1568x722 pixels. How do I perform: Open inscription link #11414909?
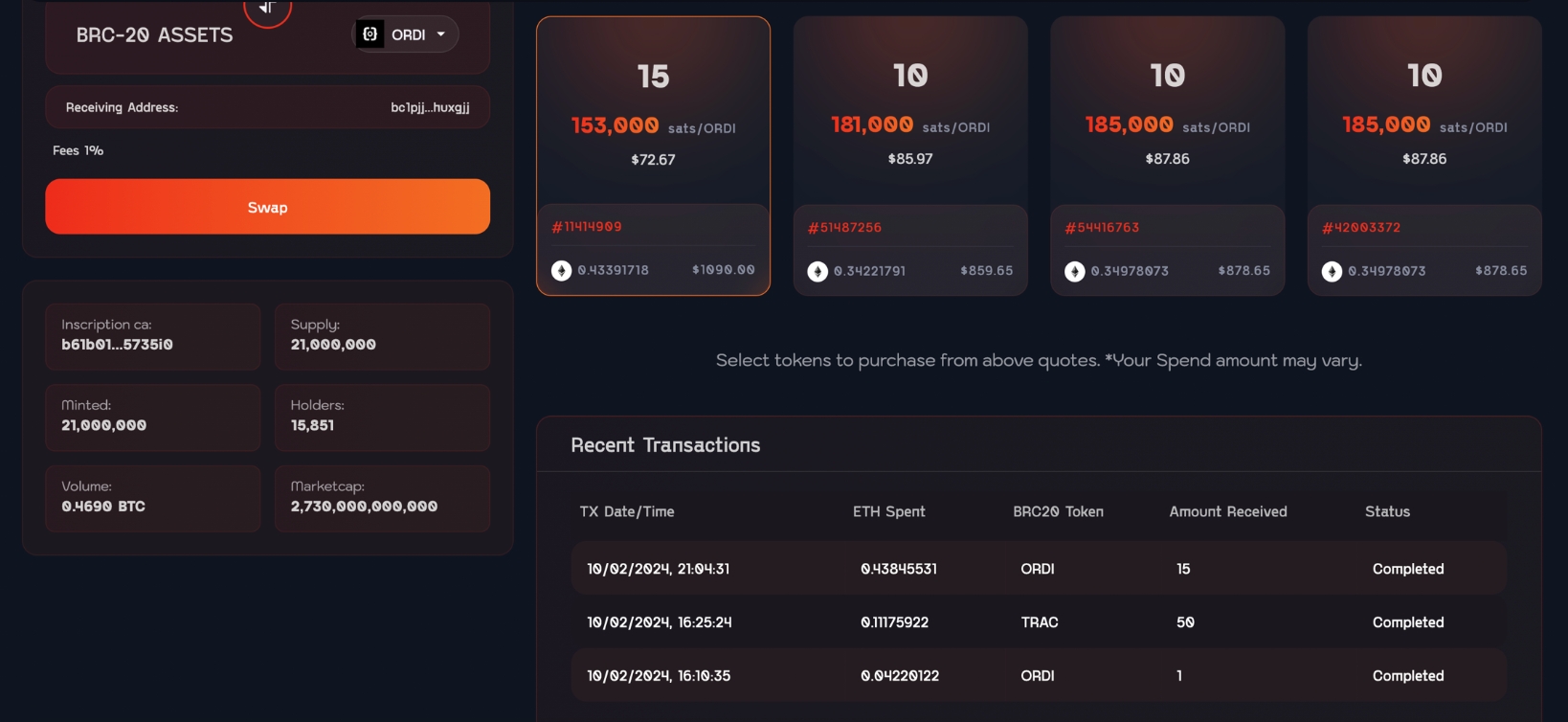click(587, 227)
